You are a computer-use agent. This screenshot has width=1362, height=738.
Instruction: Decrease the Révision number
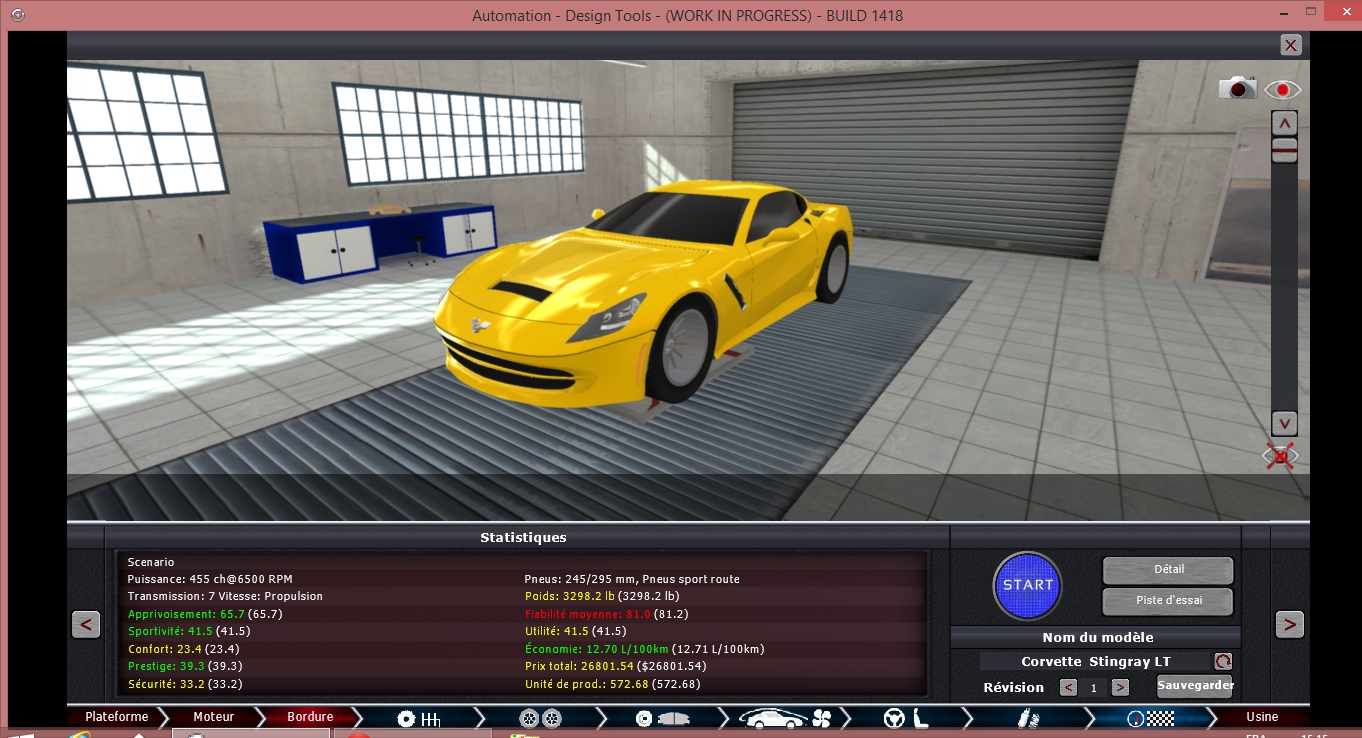tap(1068, 688)
